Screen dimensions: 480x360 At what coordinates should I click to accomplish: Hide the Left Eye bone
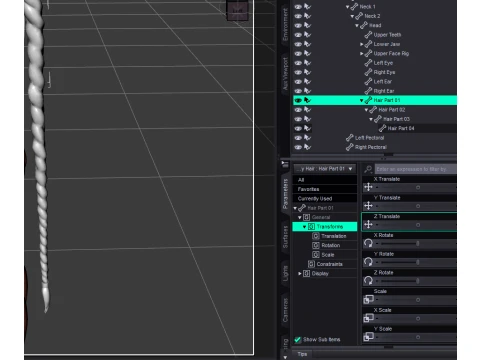(298, 63)
